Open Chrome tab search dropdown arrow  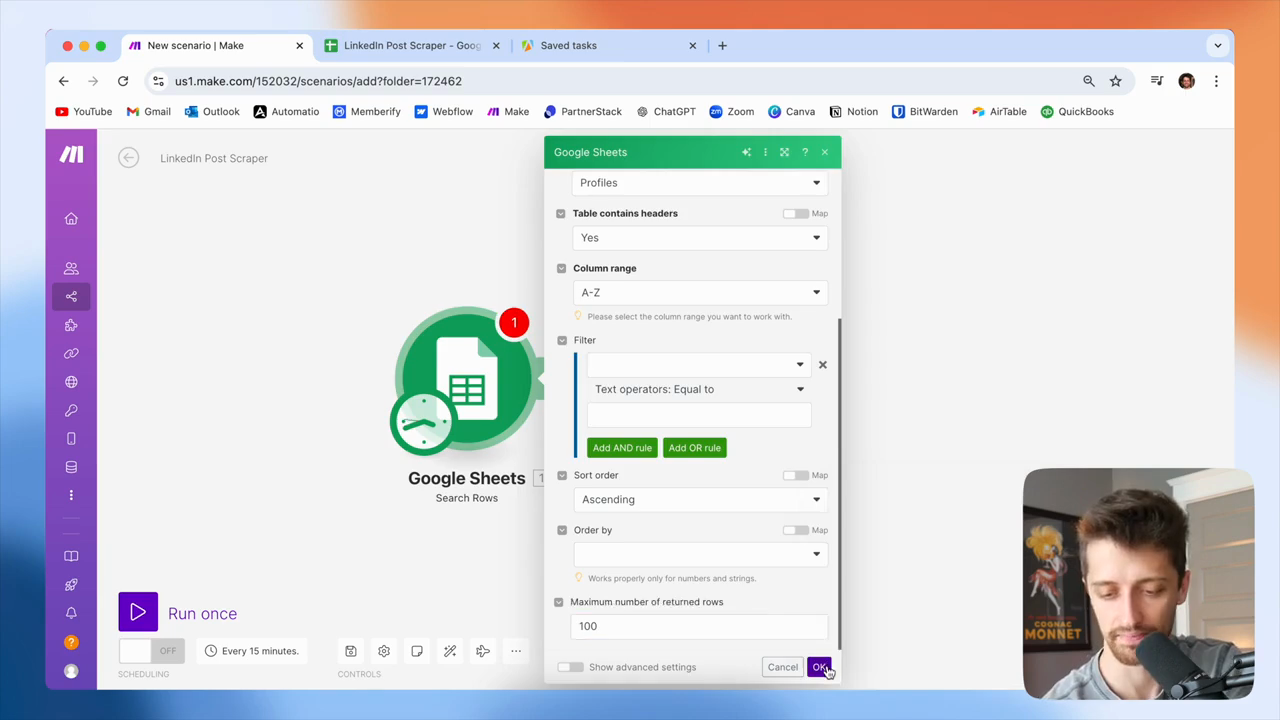click(1218, 45)
